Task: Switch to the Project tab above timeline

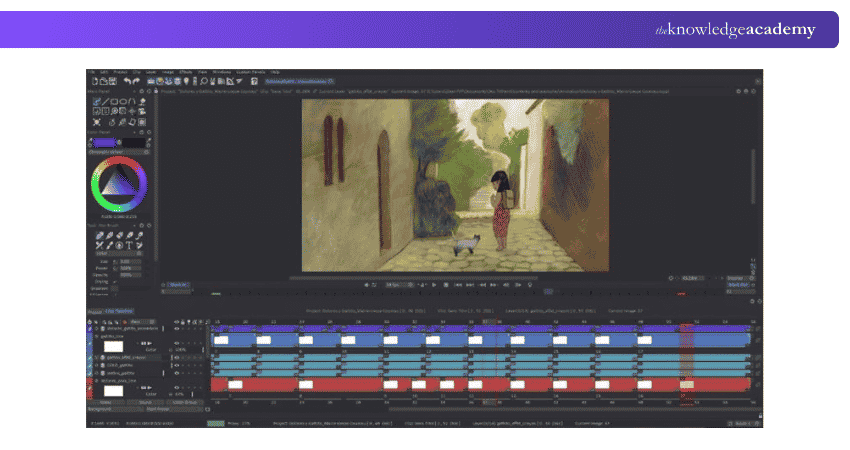Action: pyautogui.click(x=95, y=311)
